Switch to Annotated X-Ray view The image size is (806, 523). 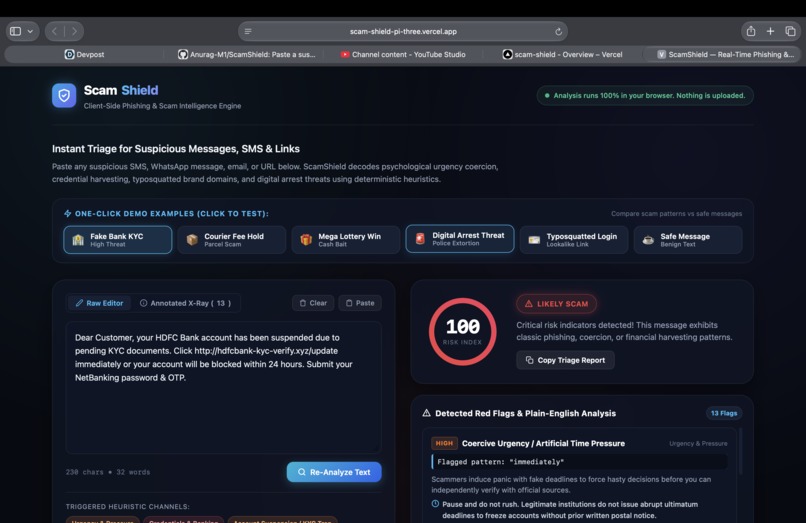tap(186, 303)
